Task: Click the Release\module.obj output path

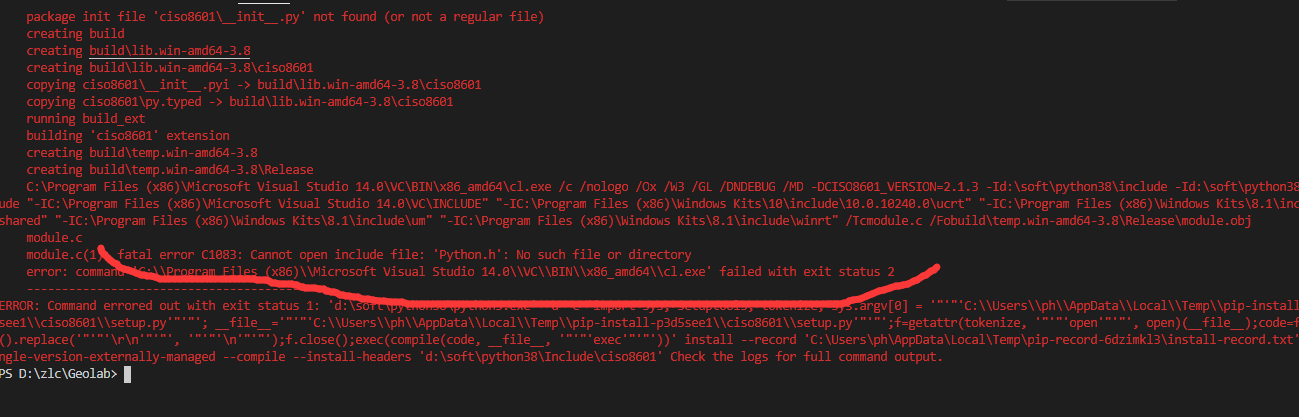Action: tap(1182, 220)
